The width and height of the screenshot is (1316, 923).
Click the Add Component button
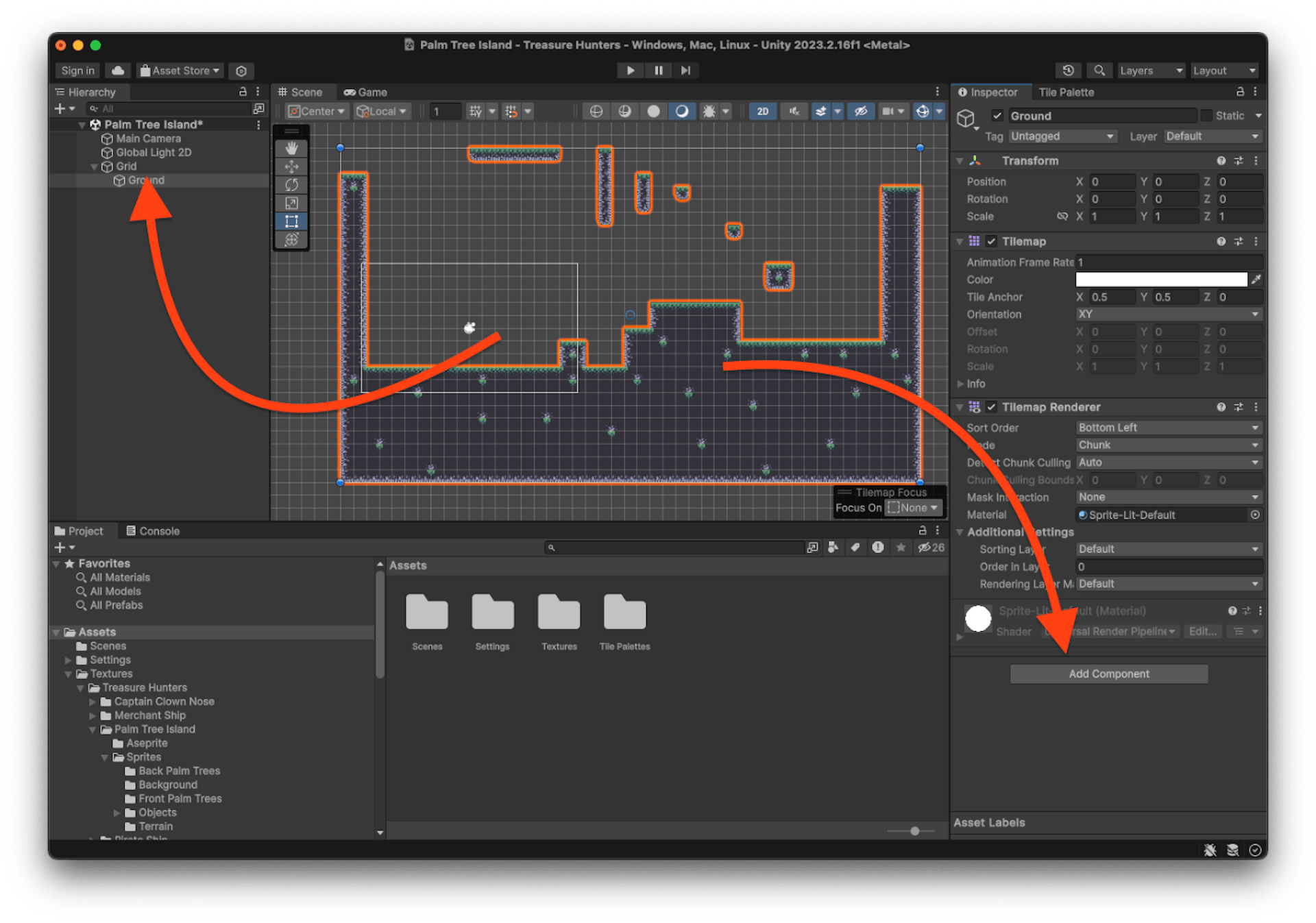(1109, 674)
